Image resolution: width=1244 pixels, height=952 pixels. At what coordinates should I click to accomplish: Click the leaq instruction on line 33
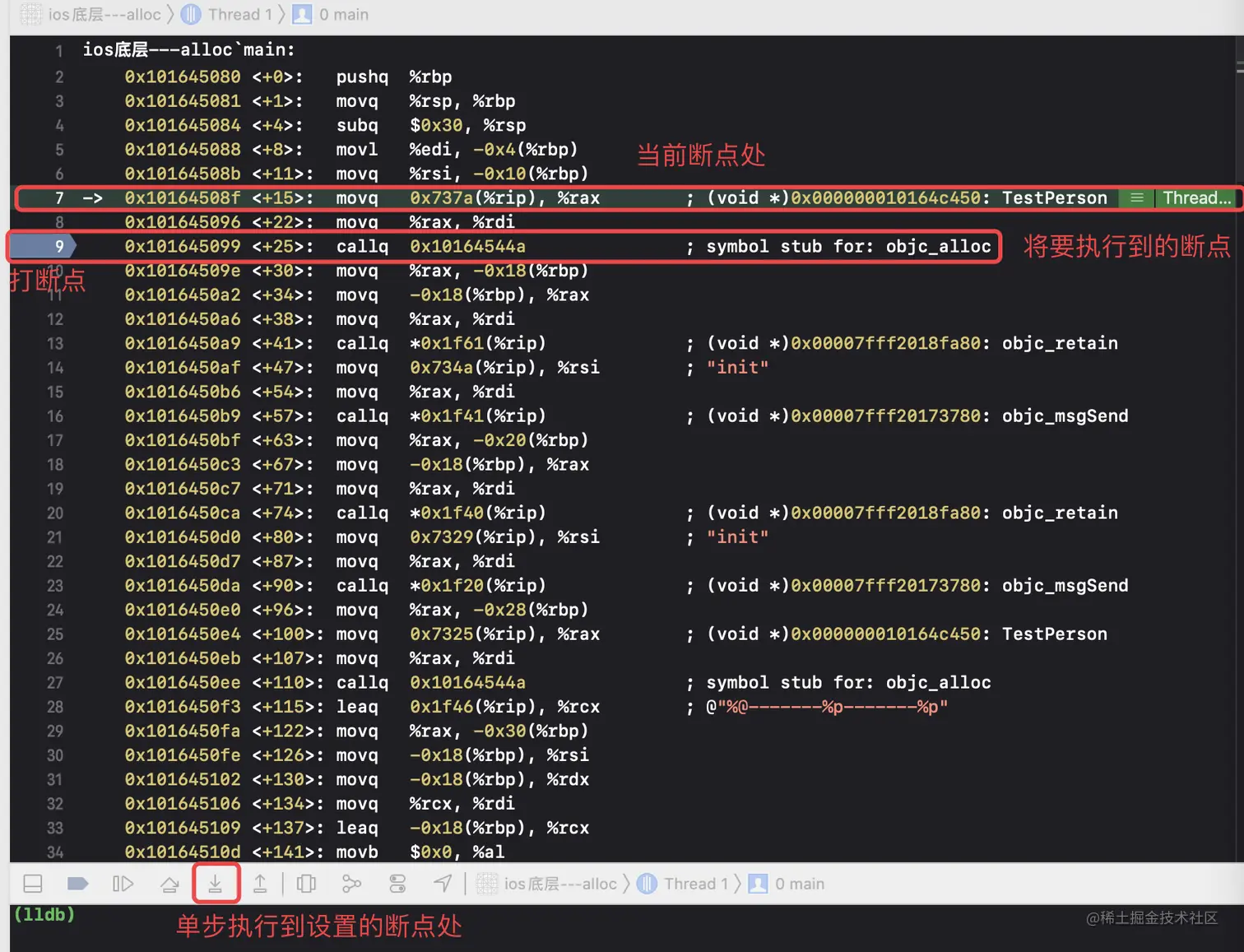coord(462,828)
